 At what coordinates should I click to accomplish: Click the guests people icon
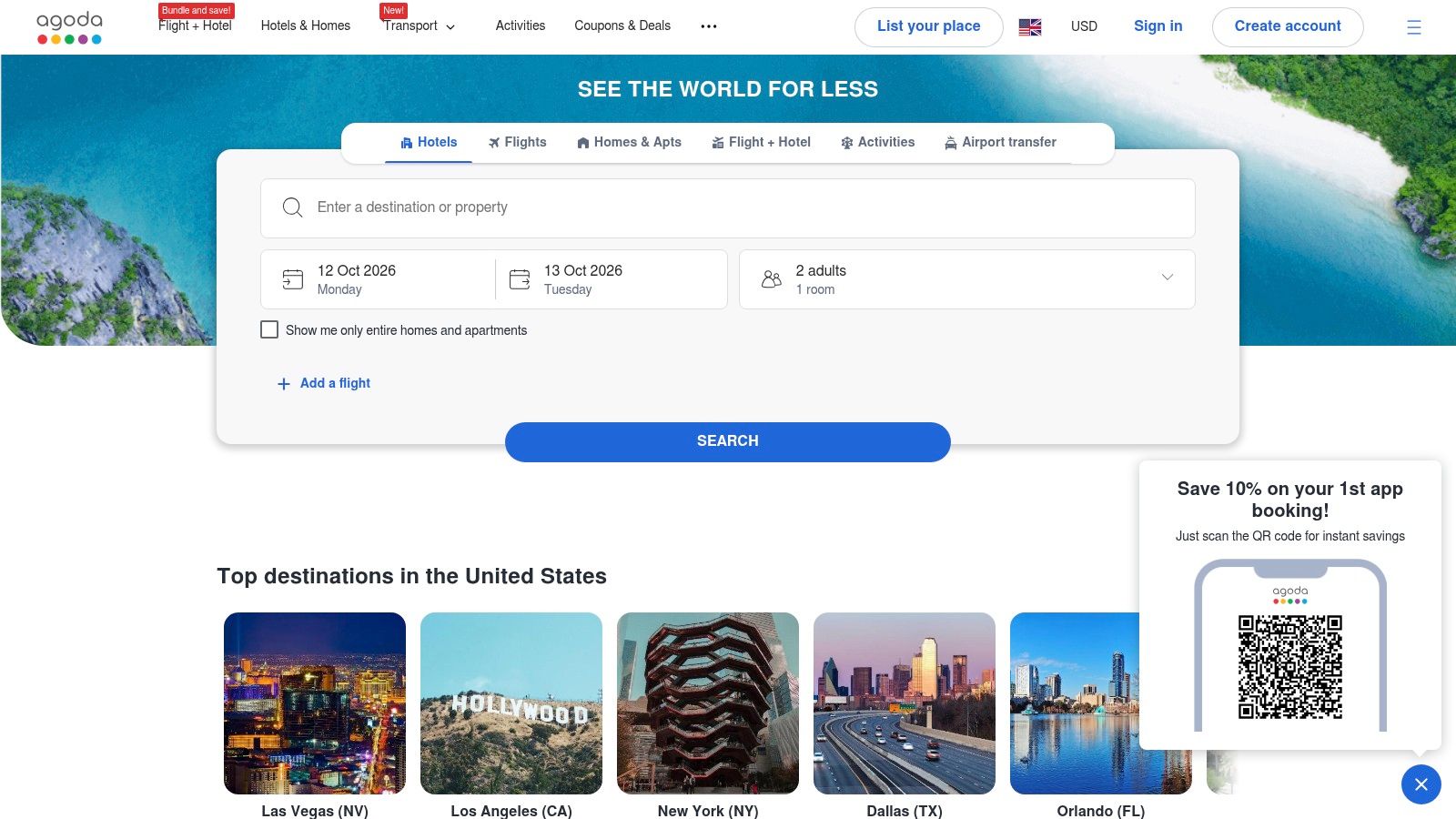(x=772, y=279)
